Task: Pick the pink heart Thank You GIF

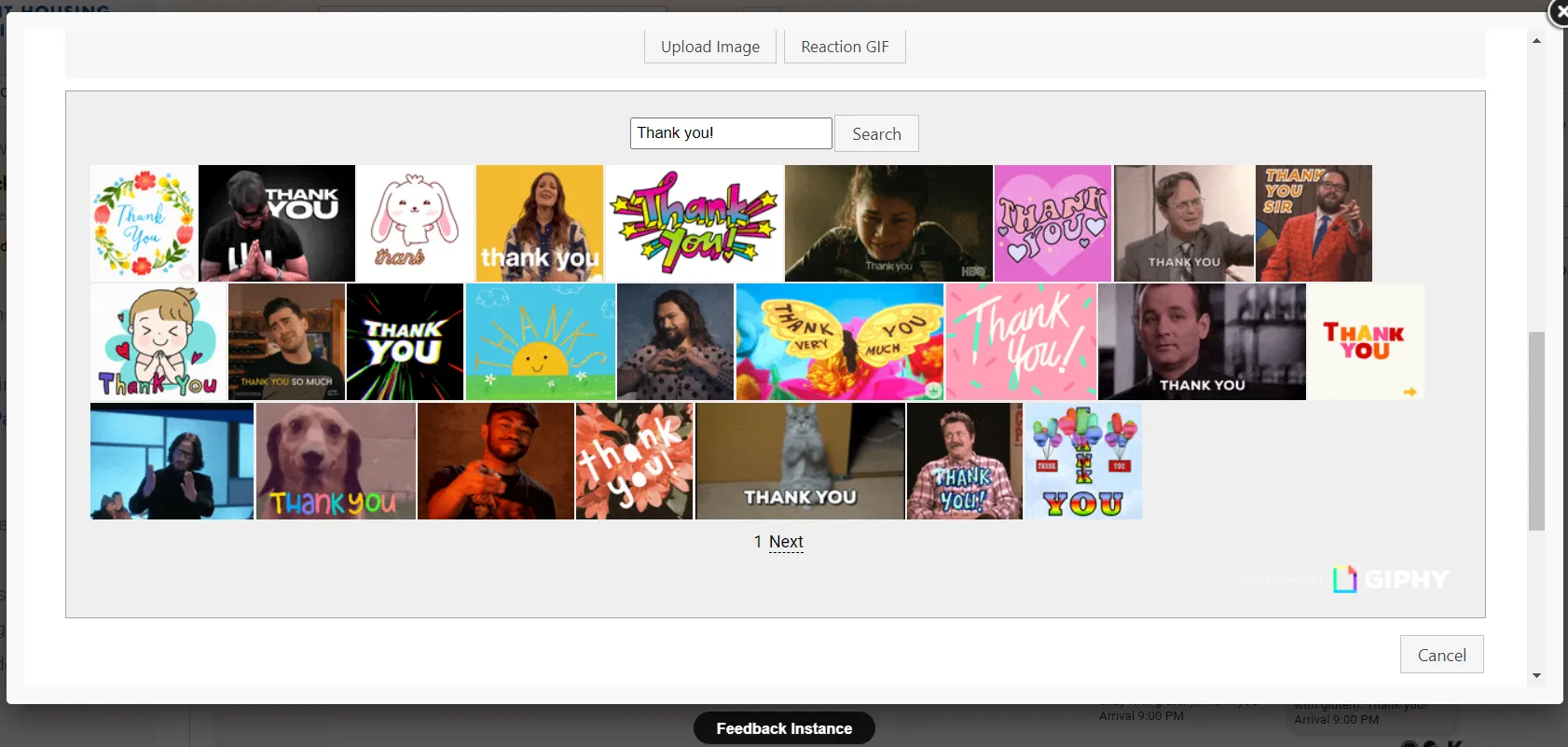Action: [x=1052, y=223]
